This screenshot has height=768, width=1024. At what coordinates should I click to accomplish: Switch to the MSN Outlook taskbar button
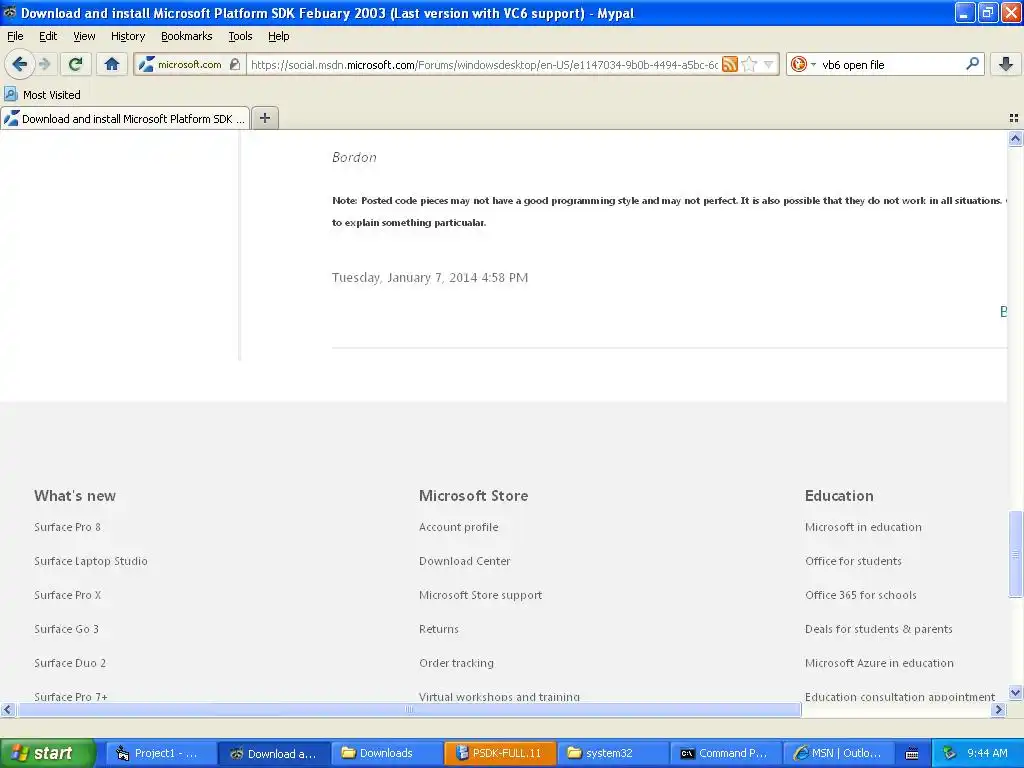[838, 753]
